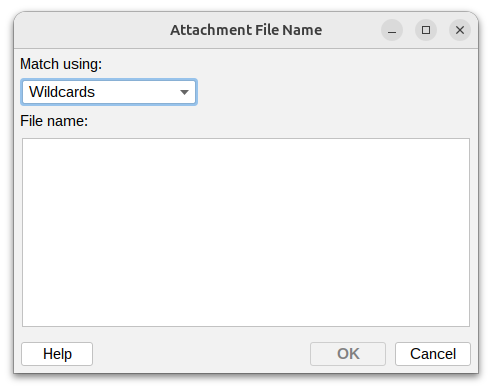Click the "File name:" label
Image resolution: width=492 pixels, height=390 pixels.
coord(54,121)
